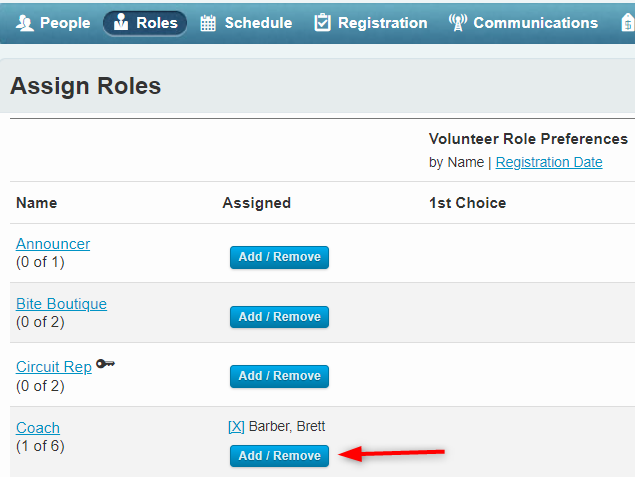The image size is (635, 477).
Task: Click the 'by Name' sort text
Action: click(456, 162)
